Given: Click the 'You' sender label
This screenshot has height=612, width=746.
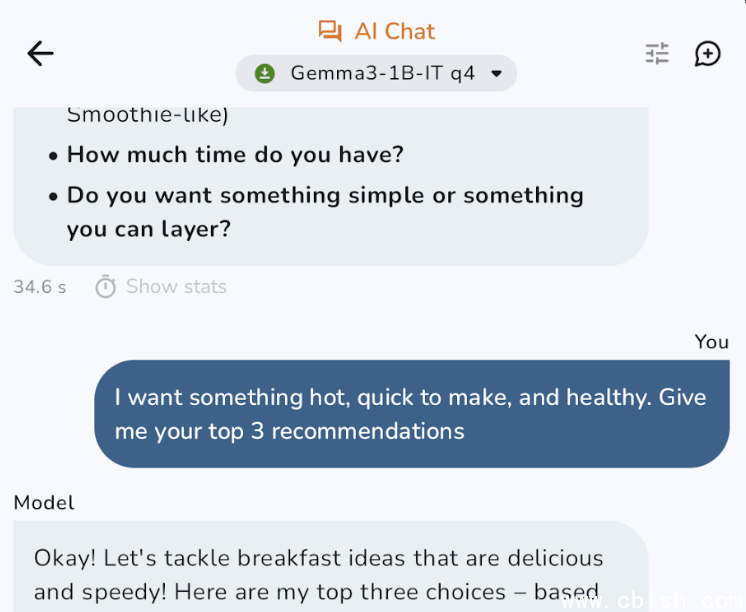Looking at the screenshot, I should pyautogui.click(x=711, y=342).
